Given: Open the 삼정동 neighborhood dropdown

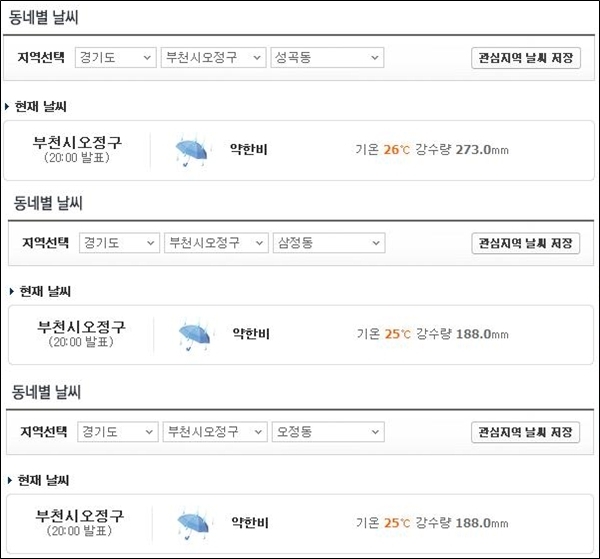Looking at the screenshot, I should [329, 243].
